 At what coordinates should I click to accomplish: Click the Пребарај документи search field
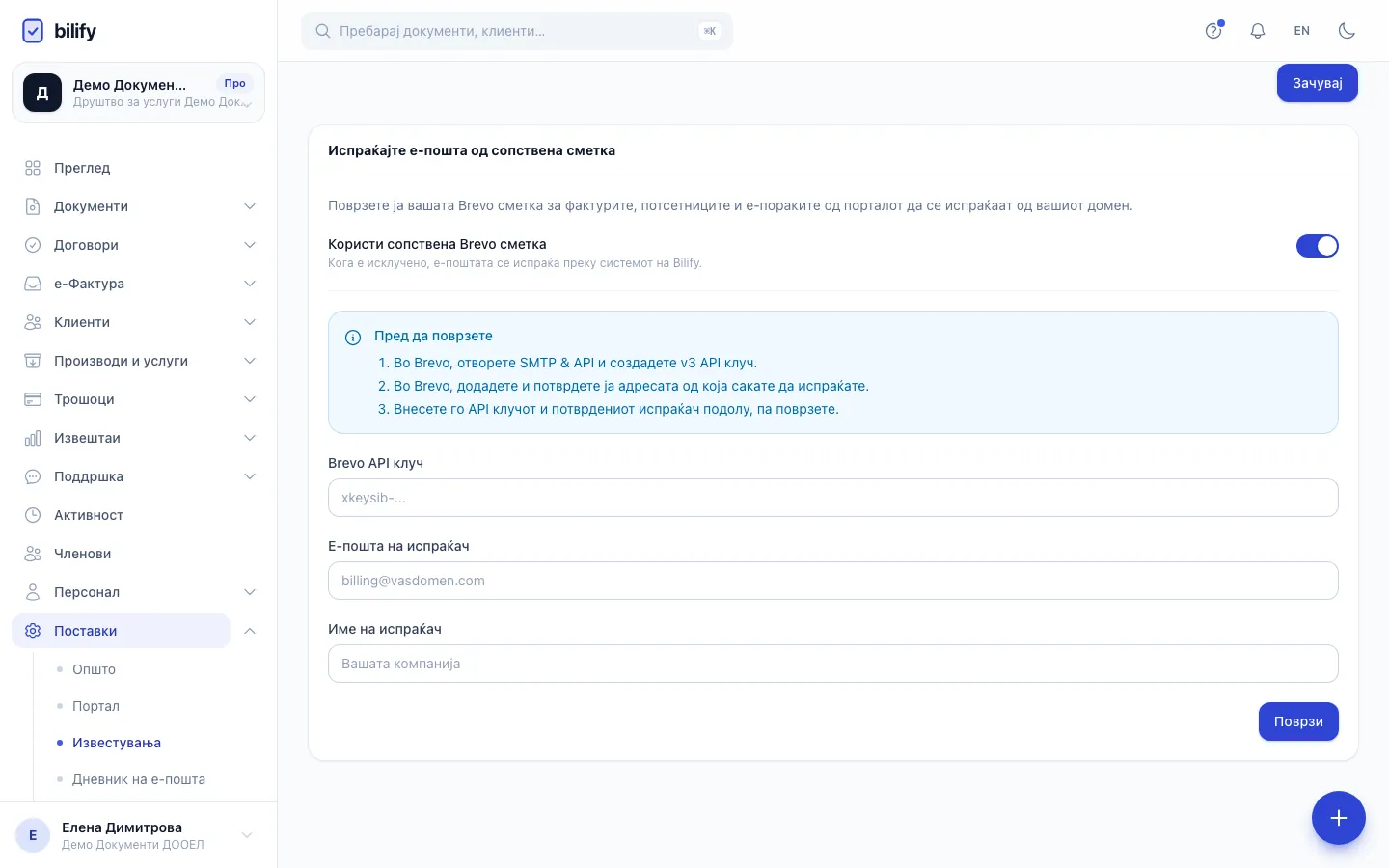(517, 31)
